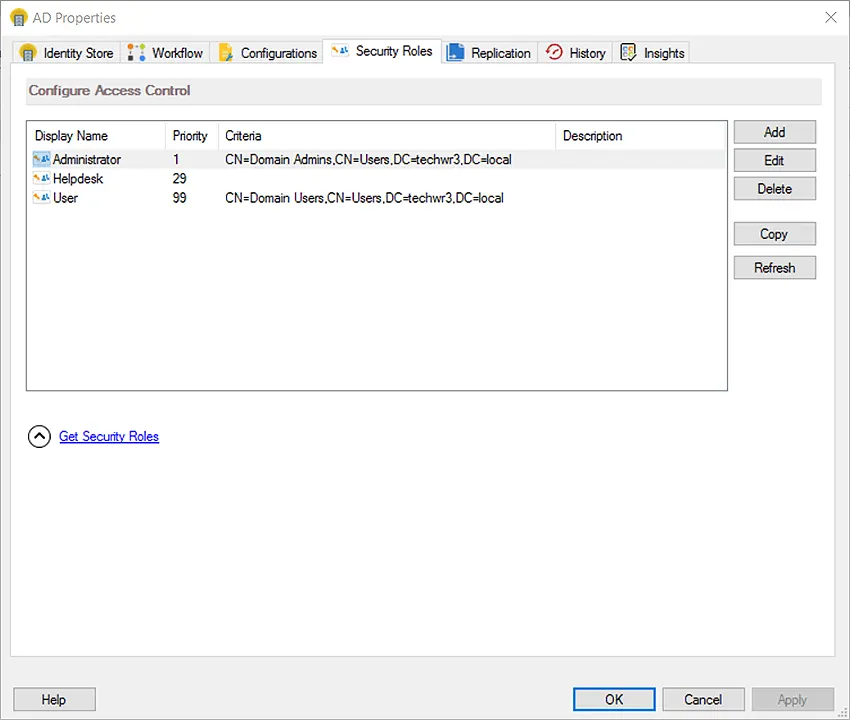850x720 pixels.
Task: Click the Replication tab icon
Action: 455,53
